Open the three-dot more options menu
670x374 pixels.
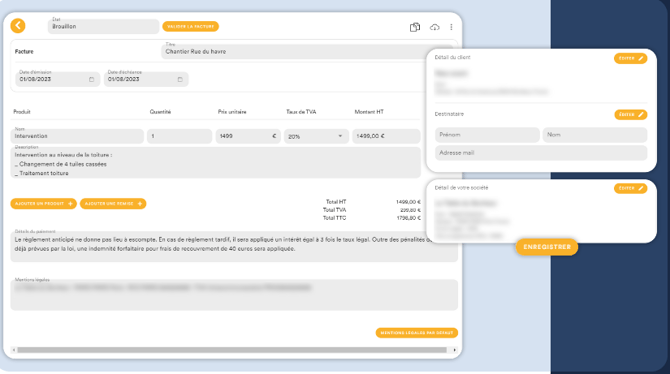(x=451, y=27)
